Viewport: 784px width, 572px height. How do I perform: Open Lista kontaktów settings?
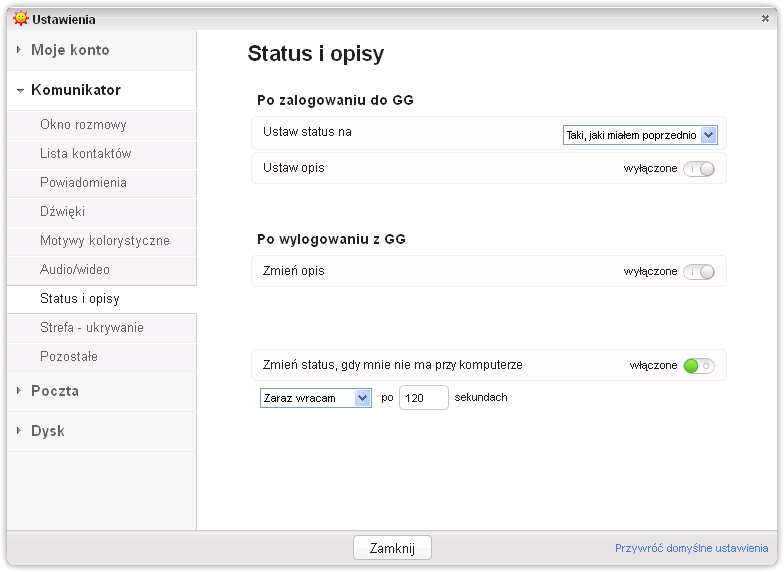coord(102,154)
